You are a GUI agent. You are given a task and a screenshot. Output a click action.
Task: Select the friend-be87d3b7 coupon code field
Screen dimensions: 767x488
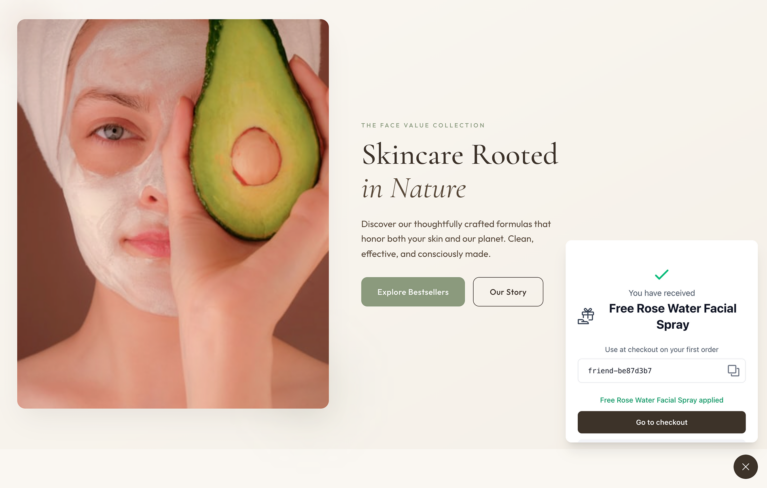[661, 371]
